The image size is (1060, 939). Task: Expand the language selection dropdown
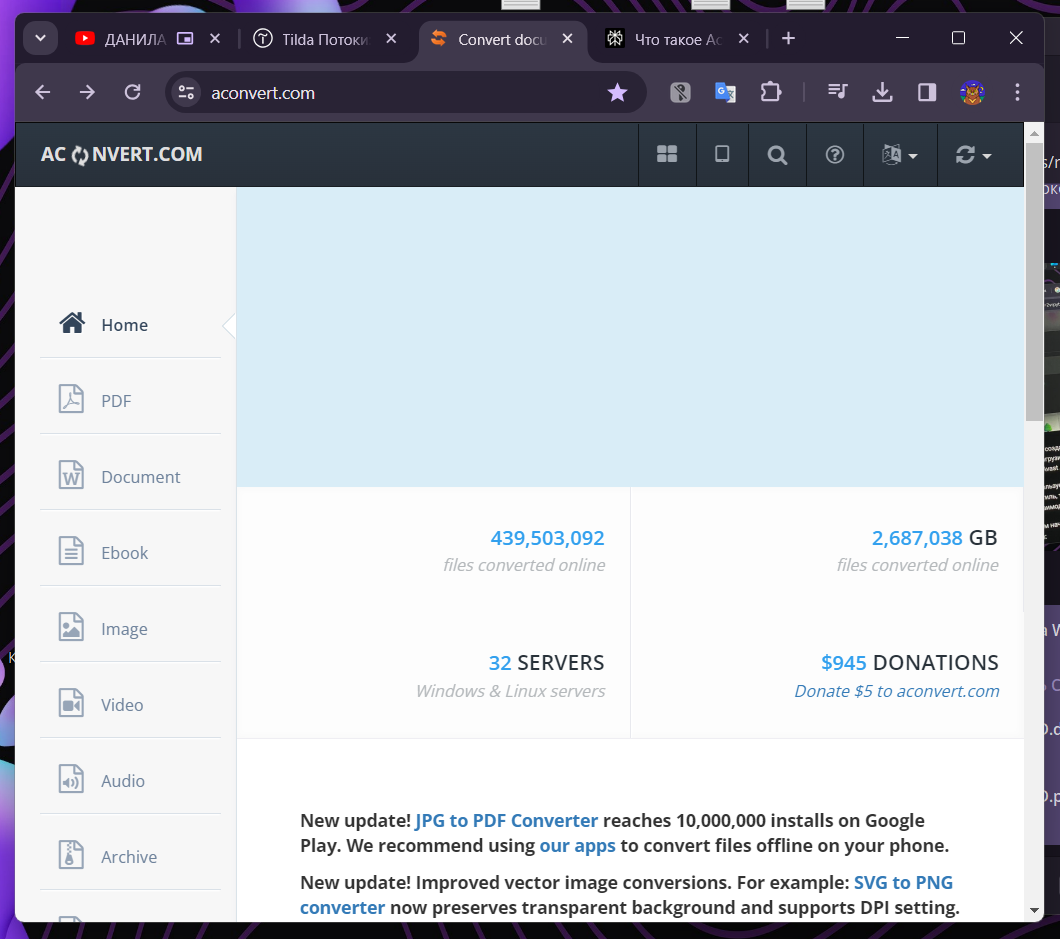pos(900,155)
